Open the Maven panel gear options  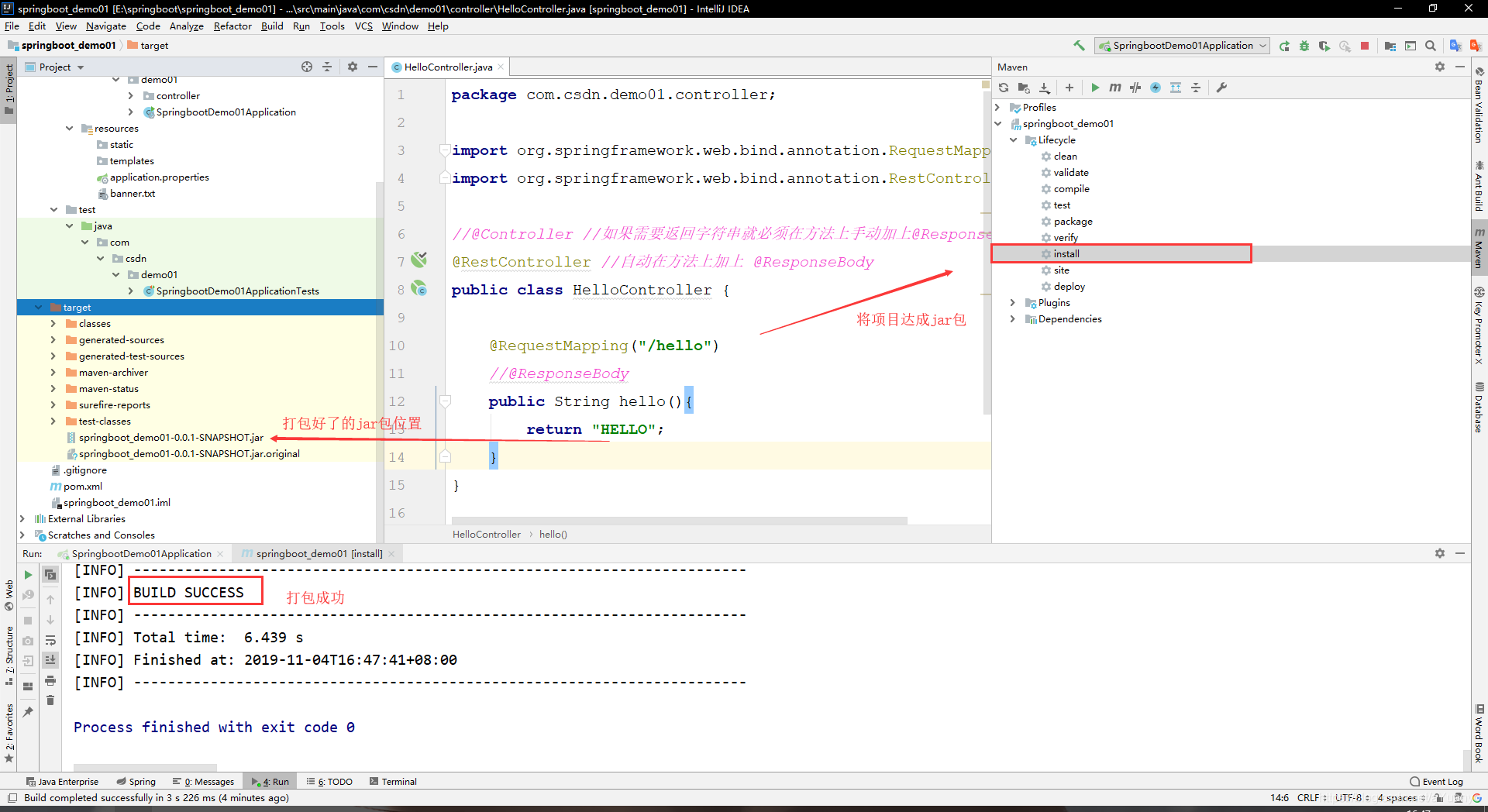(1440, 67)
